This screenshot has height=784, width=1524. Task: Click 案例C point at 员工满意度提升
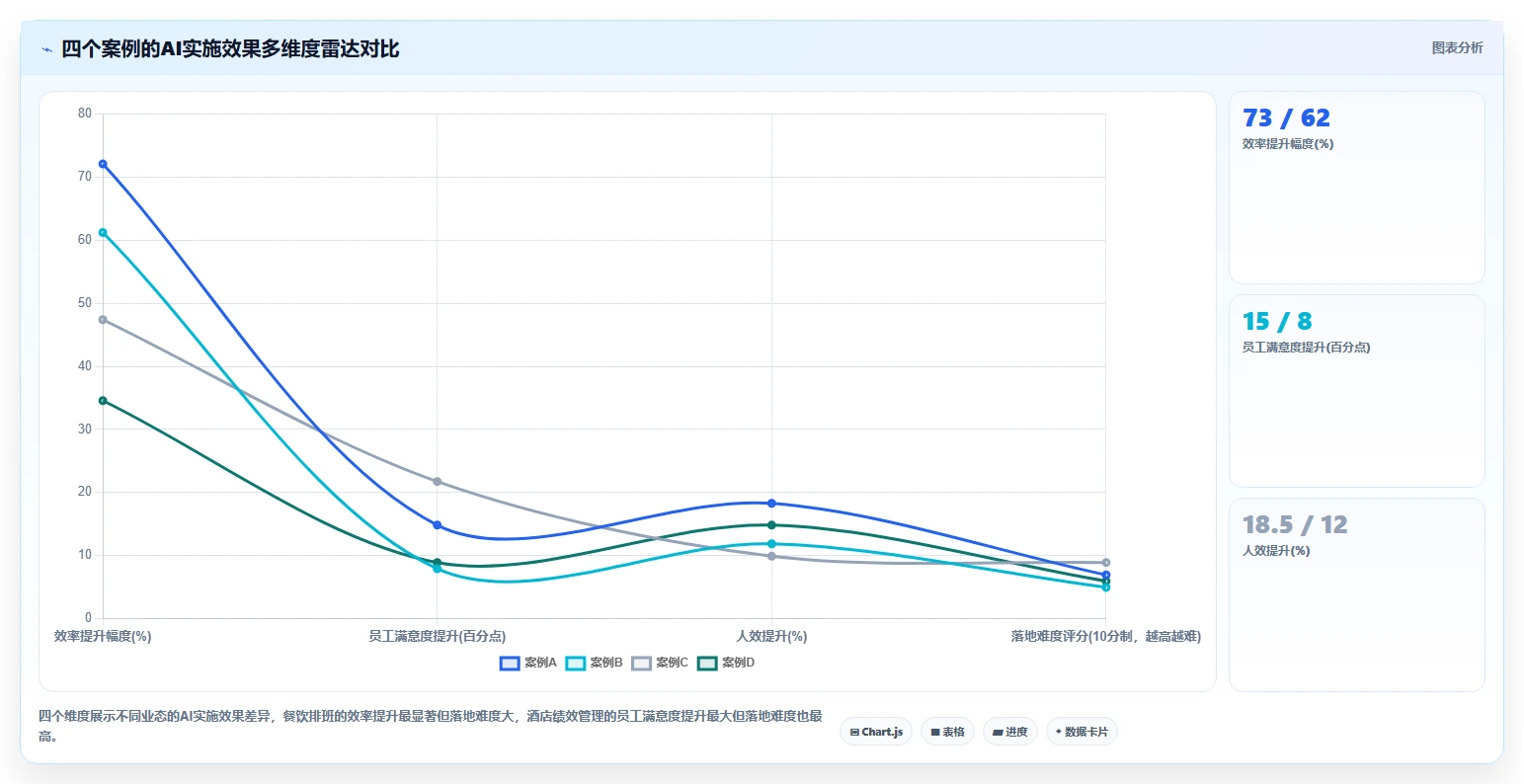(x=437, y=482)
